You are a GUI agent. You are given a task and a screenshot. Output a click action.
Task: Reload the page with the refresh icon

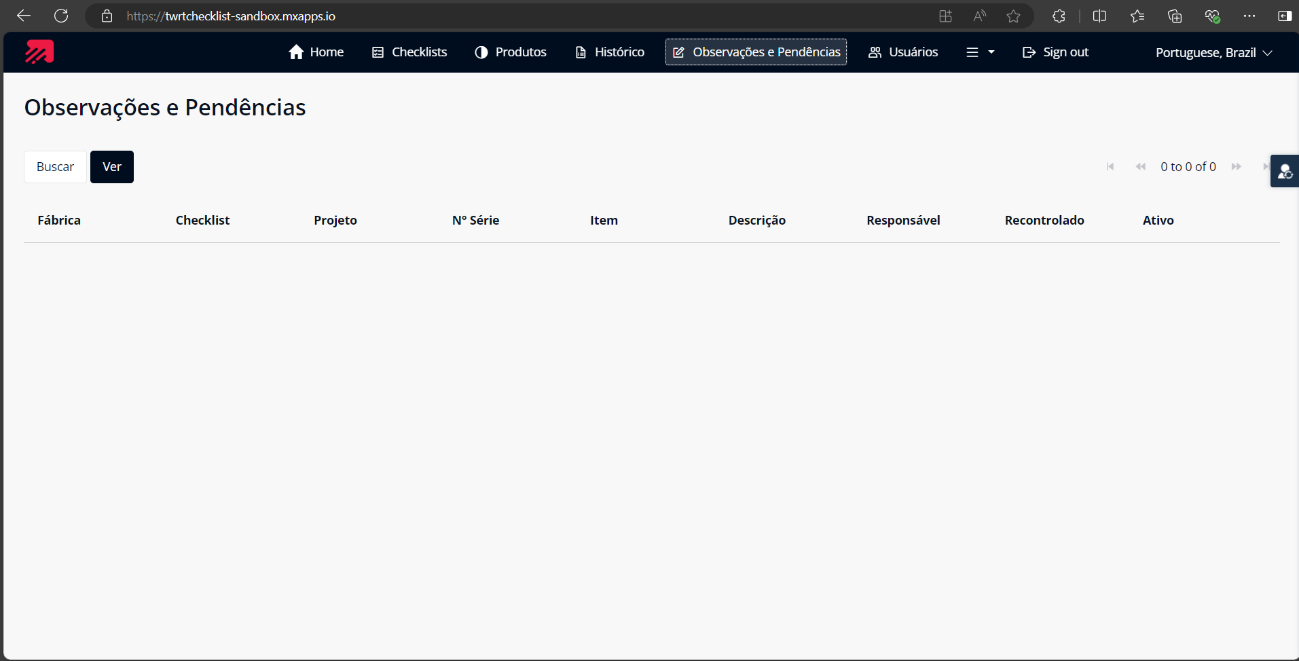coord(61,16)
